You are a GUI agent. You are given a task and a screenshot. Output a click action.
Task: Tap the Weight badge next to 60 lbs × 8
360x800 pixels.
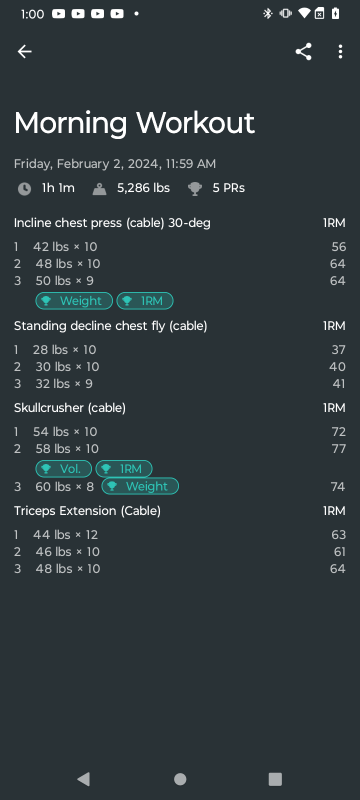pyautogui.click(x=140, y=486)
